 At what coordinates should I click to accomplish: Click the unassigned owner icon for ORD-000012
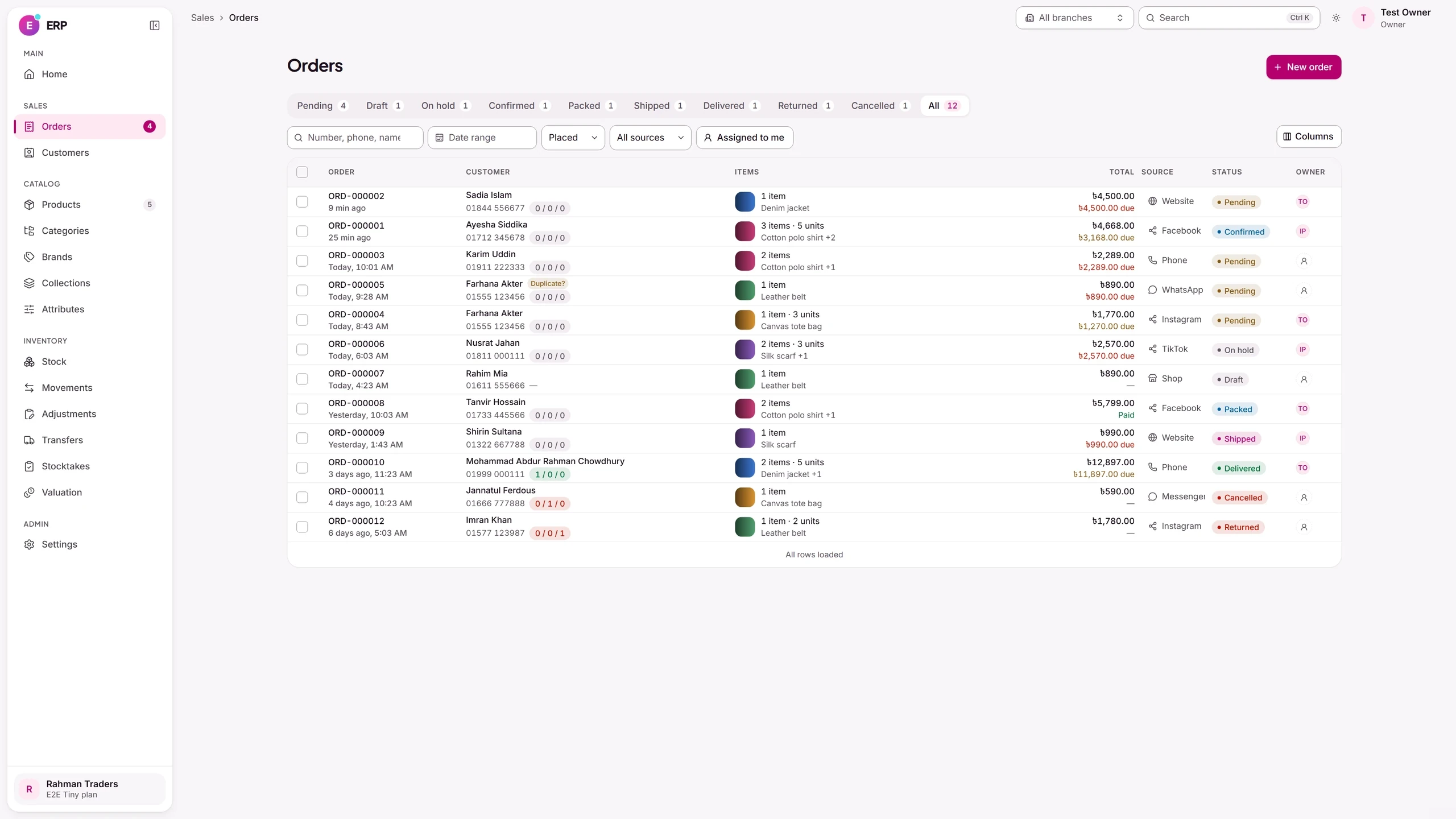[1304, 527]
